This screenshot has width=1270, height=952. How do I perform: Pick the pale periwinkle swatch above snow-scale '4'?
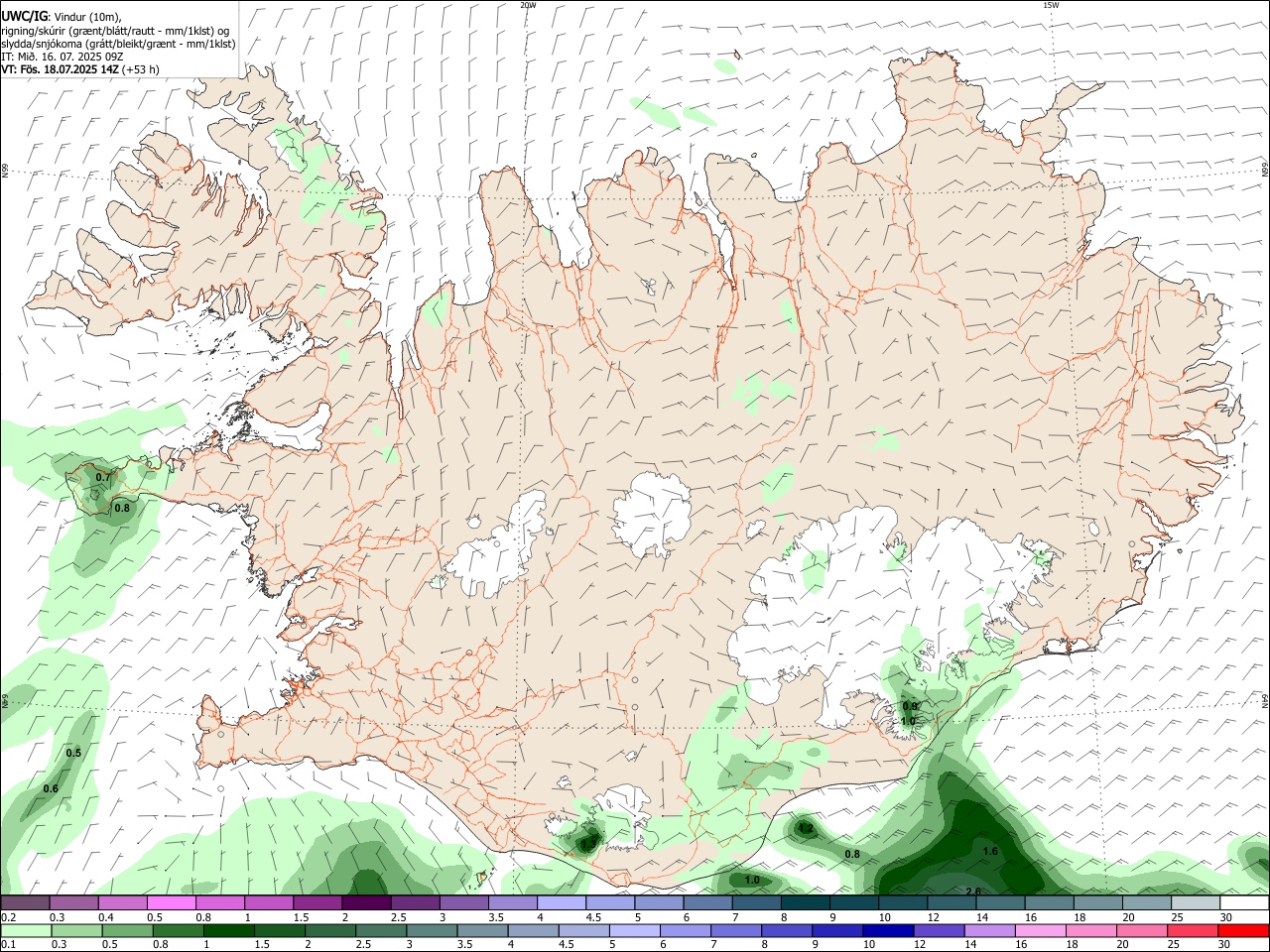(561, 902)
